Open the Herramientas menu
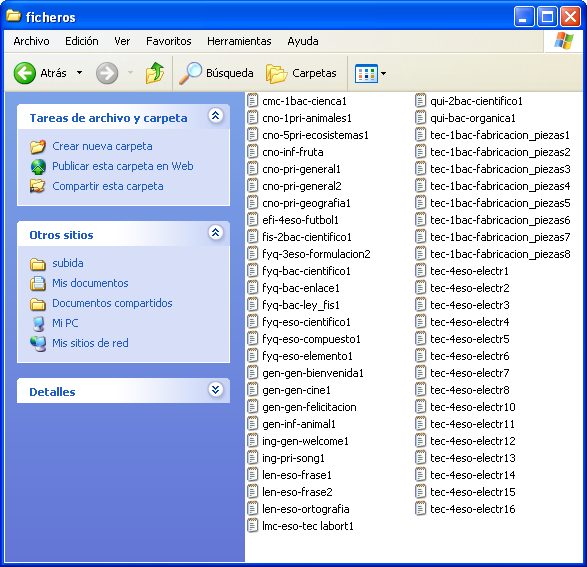 coord(239,41)
